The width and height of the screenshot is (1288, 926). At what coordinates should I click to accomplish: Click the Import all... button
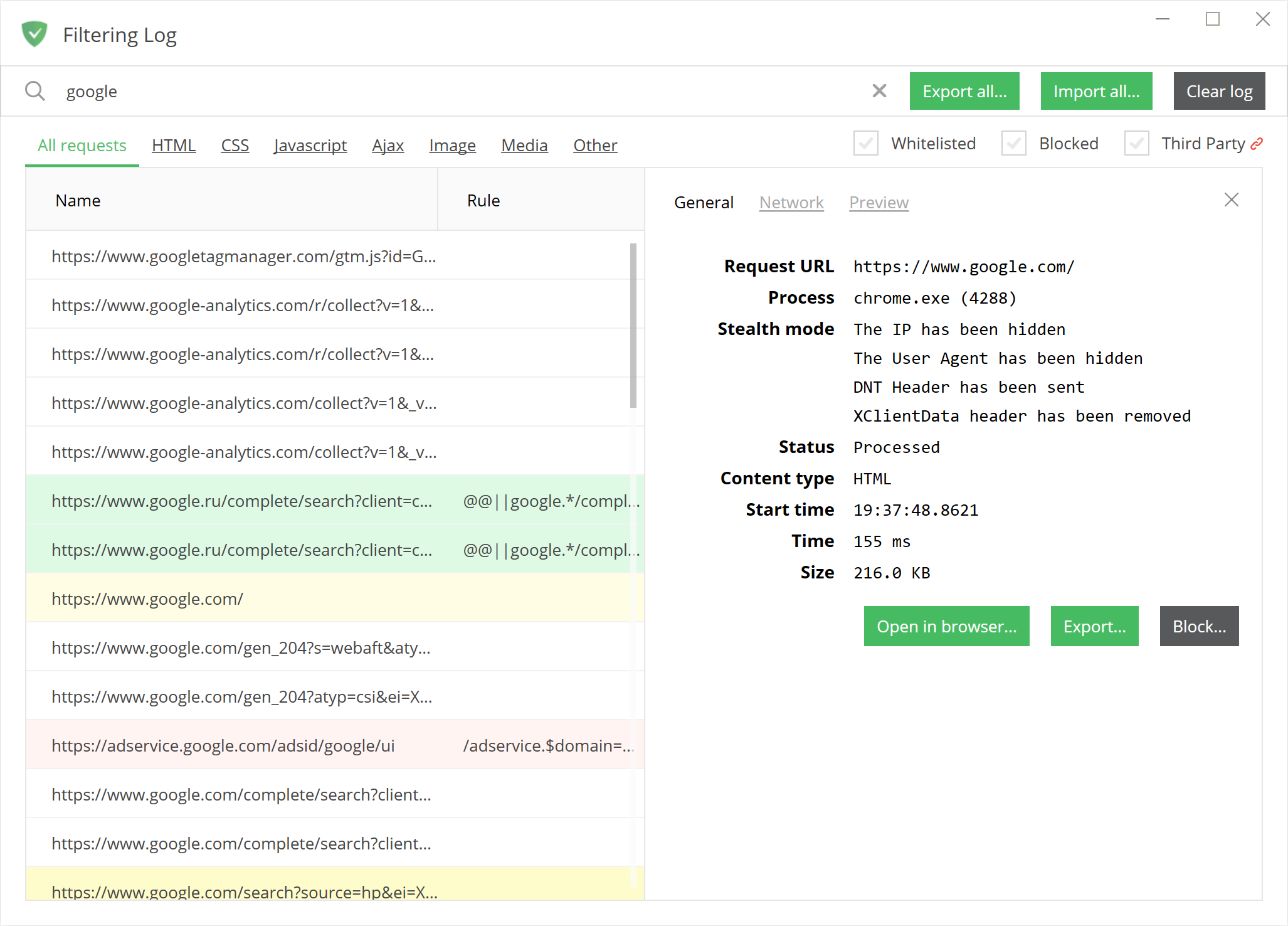pyautogui.click(x=1097, y=91)
